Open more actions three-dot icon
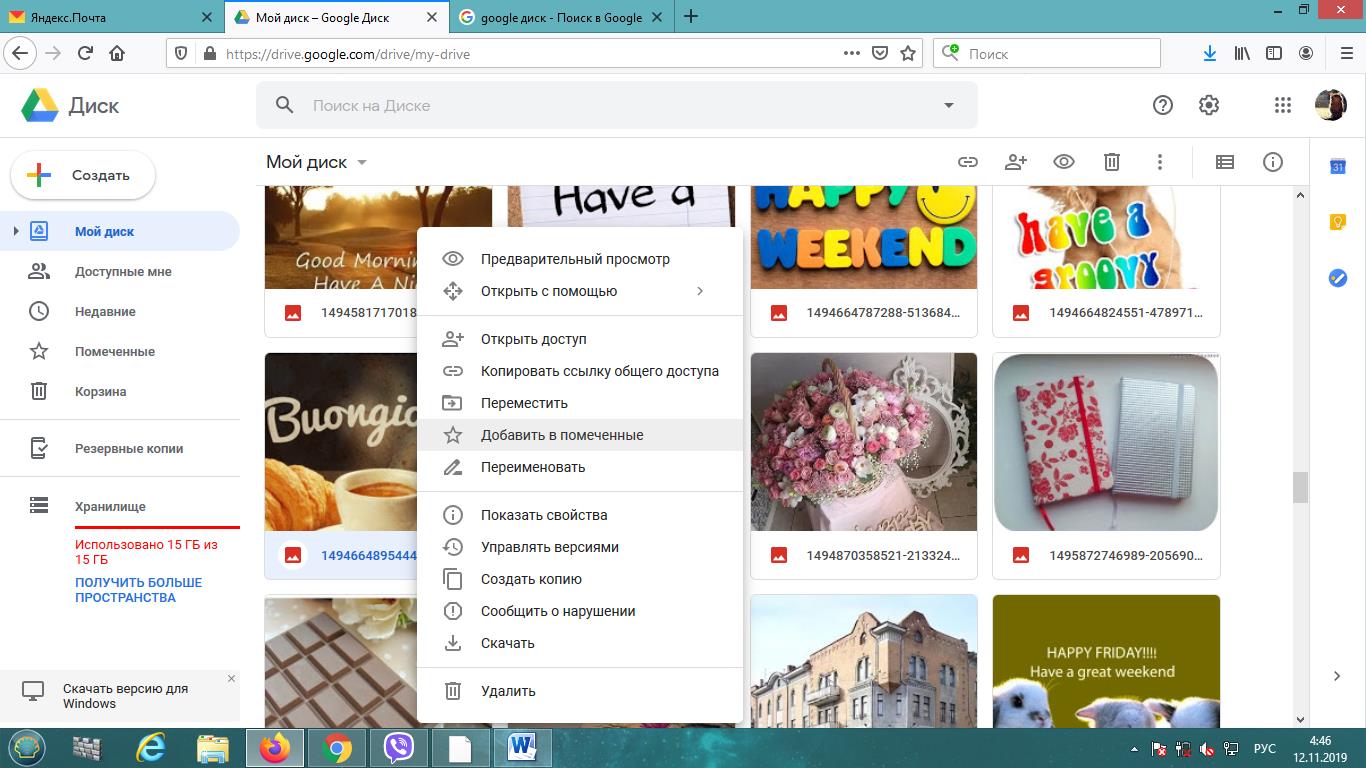Viewport: 1366px width, 768px height. (x=1160, y=162)
